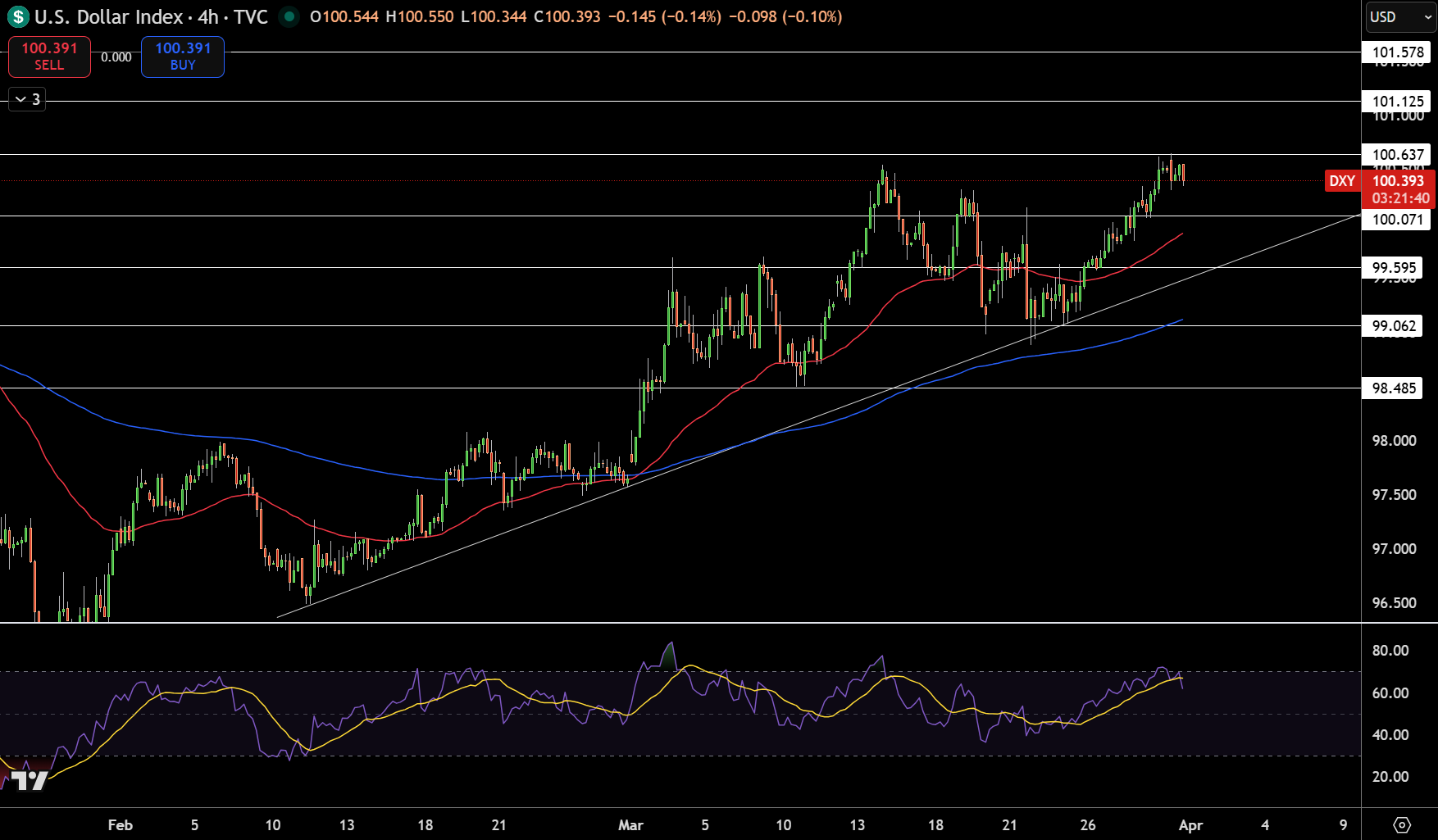This screenshot has height=840, width=1438.
Task: Select the 101.578 price level label
Action: click(1397, 52)
